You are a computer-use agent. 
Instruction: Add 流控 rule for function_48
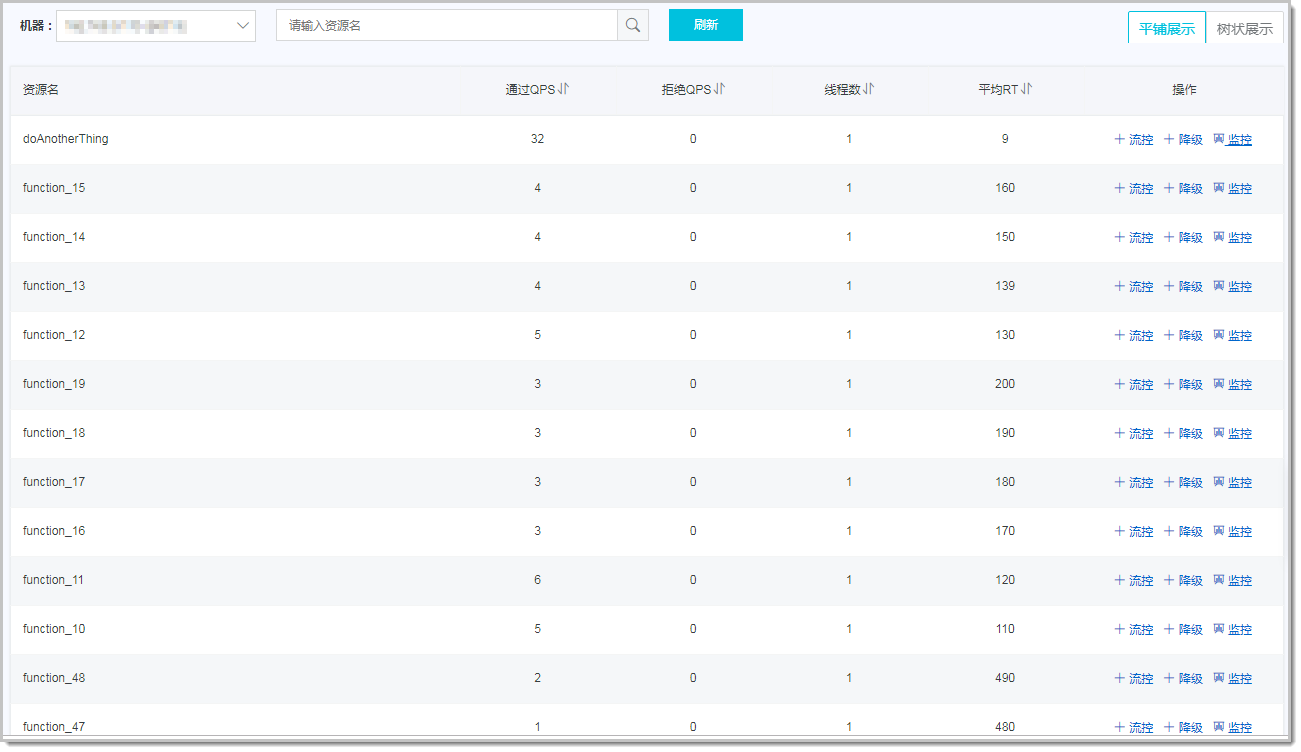coord(1134,679)
